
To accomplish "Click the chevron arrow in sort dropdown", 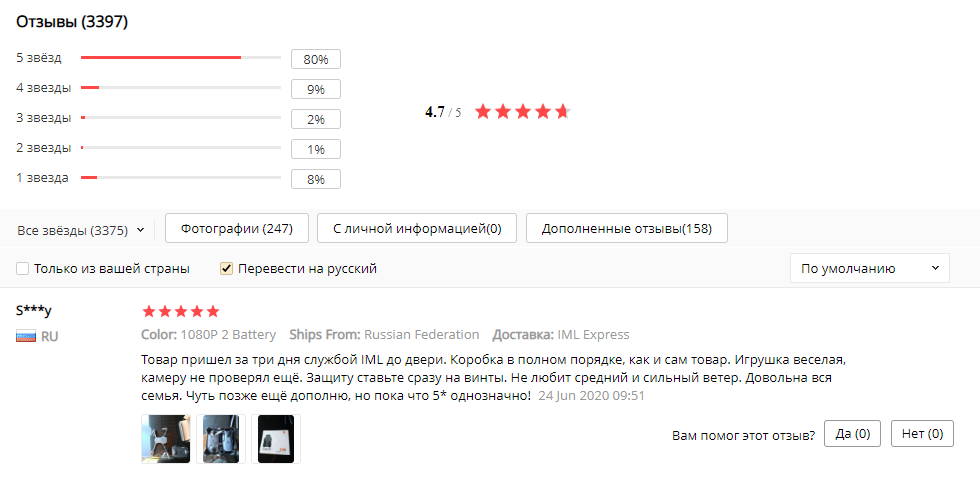I will coord(935,268).
